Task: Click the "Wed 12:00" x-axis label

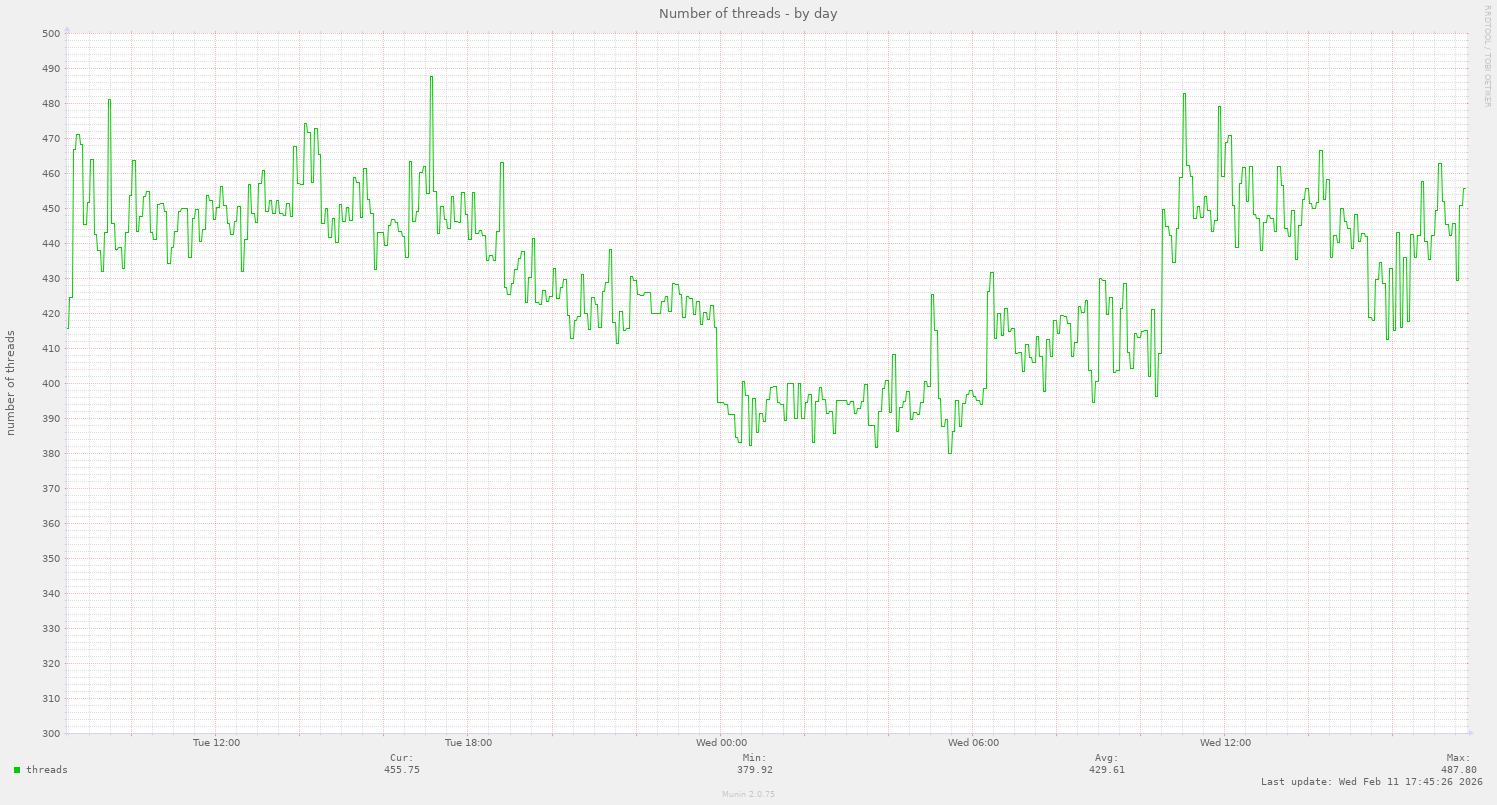Action: (x=1225, y=743)
